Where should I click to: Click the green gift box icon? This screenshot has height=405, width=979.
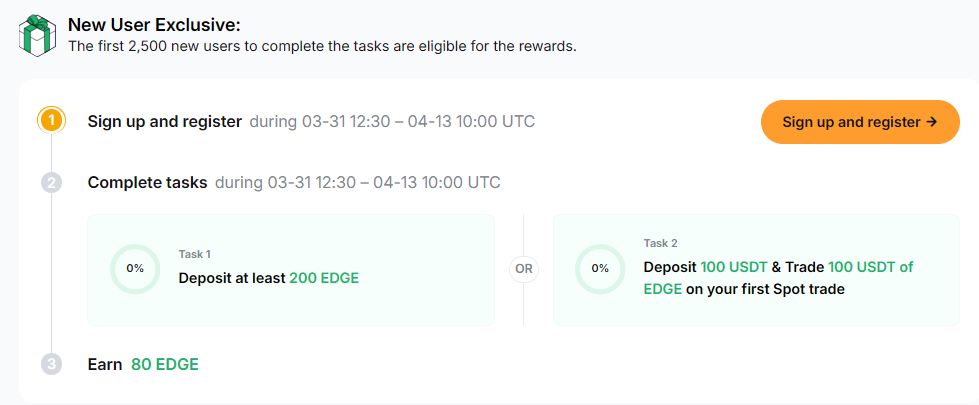pos(35,36)
